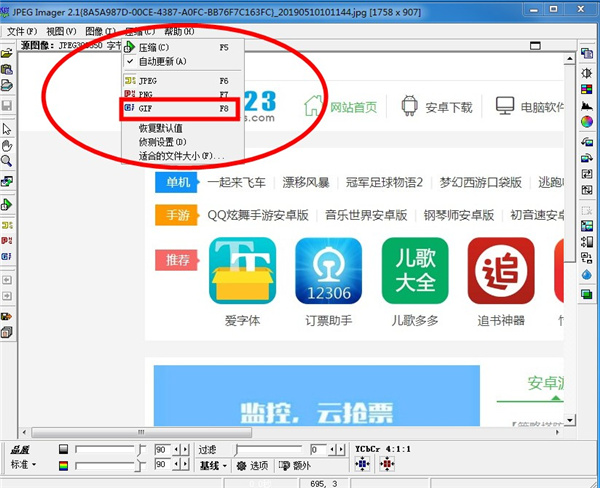Click the scanner acquire icon on left toolbar
The width and height of the screenshot is (600, 488).
[x=7, y=85]
